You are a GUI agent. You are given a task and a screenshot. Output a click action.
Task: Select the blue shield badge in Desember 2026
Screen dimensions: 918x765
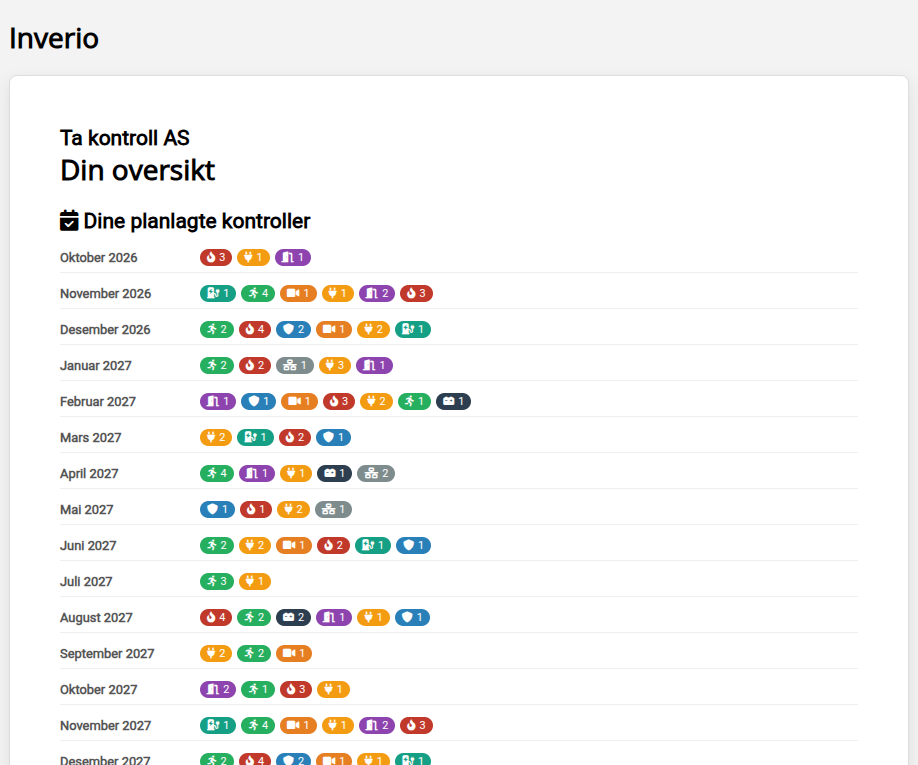(x=293, y=330)
